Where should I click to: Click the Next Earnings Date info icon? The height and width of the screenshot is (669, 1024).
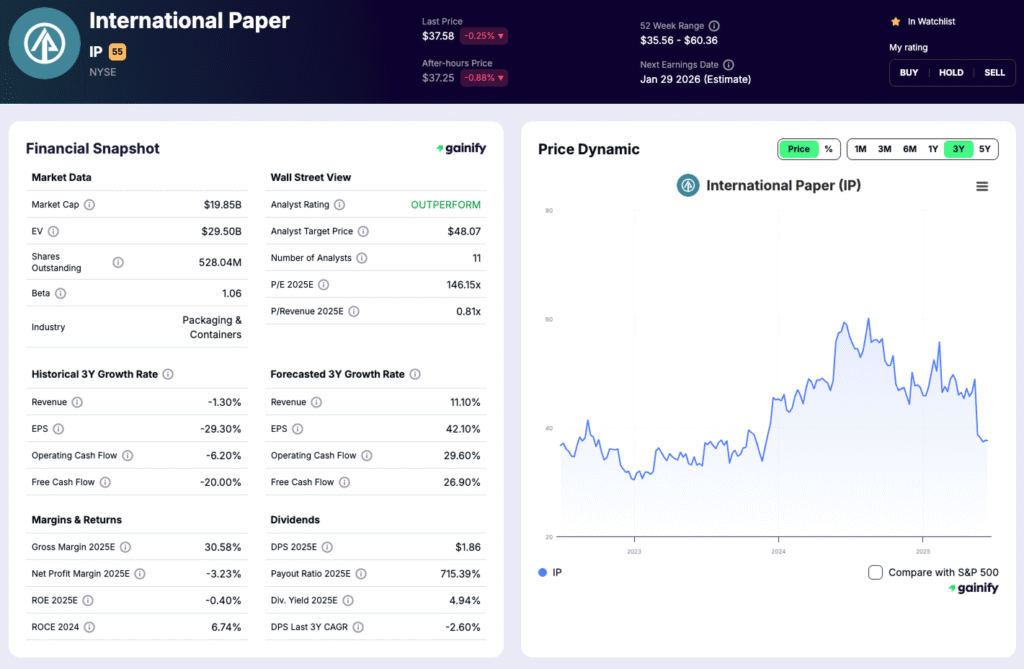(x=729, y=63)
